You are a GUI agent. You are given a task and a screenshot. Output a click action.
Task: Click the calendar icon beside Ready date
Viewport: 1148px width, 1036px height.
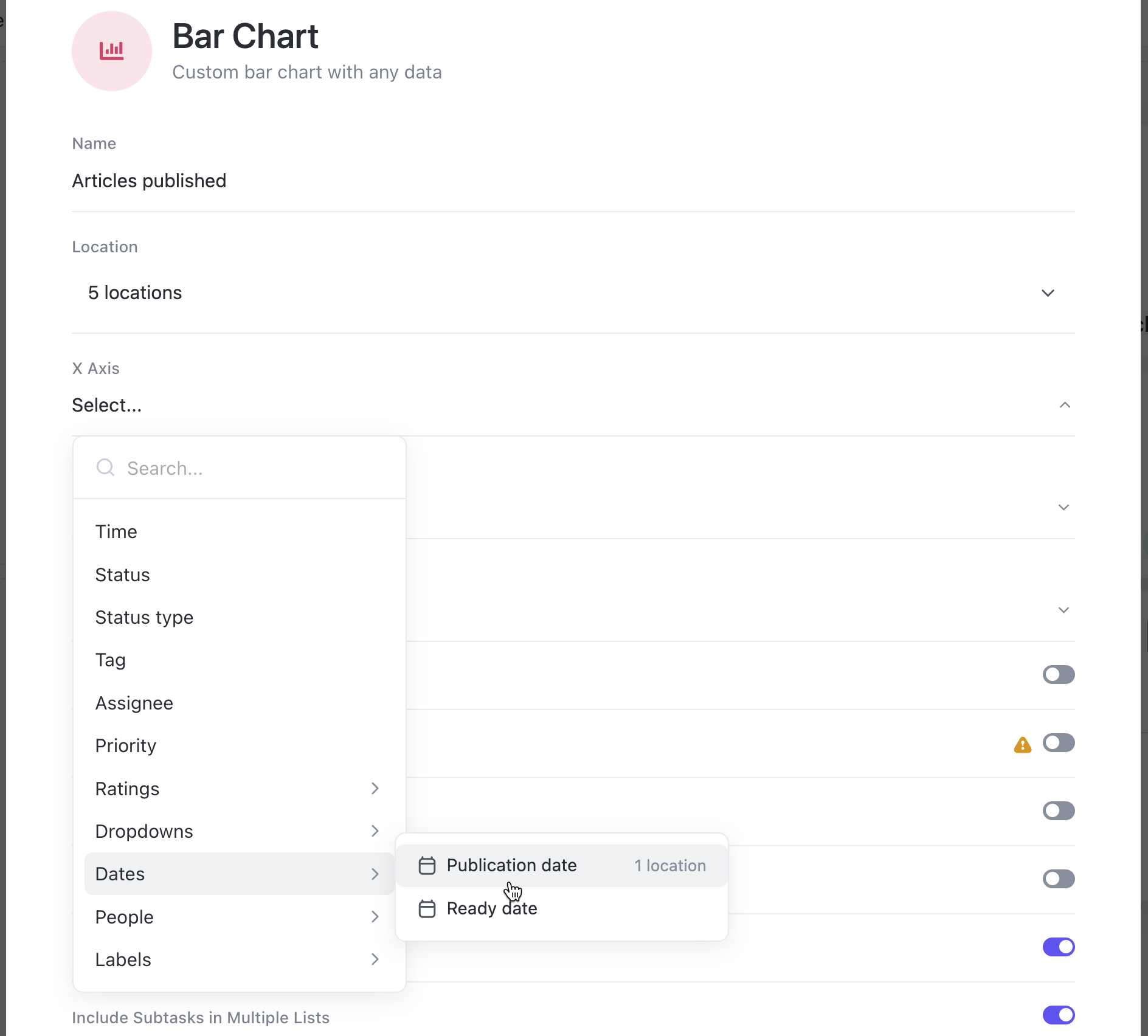click(x=427, y=908)
